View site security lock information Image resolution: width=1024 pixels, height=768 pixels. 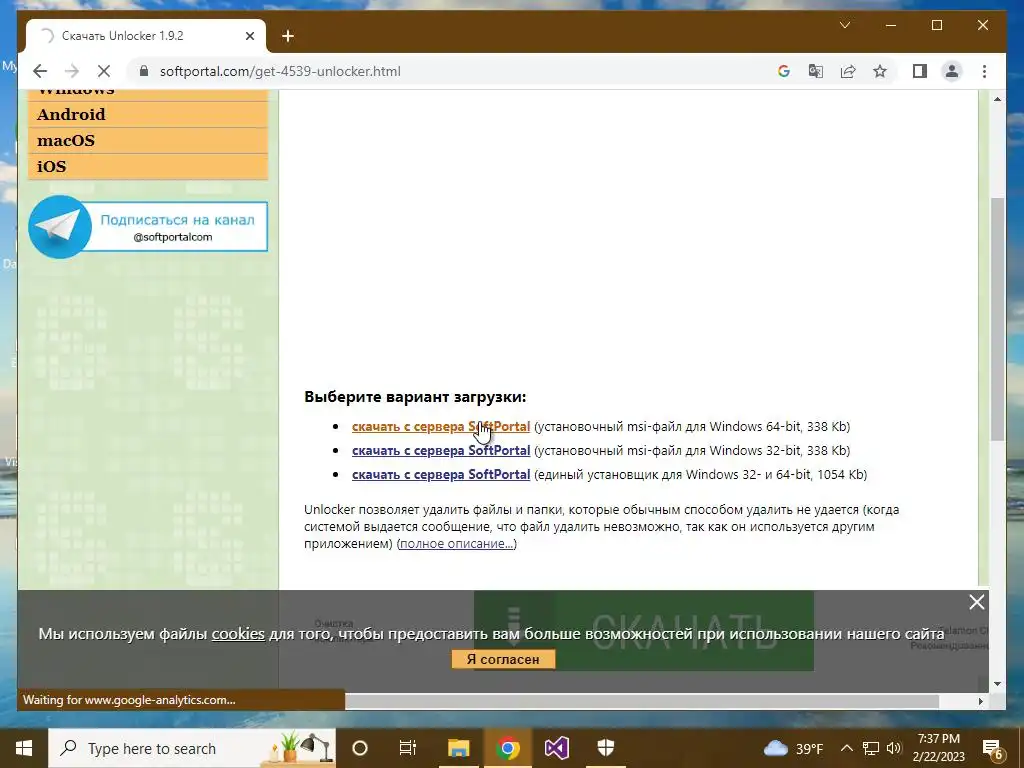[144, 71]
